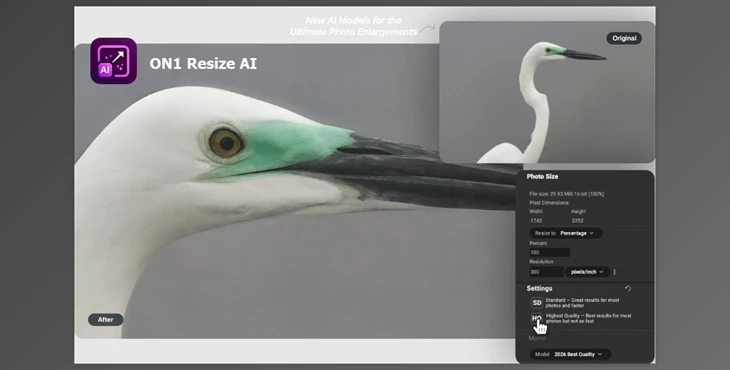Image resolution: width=730 pixels, height=370 pixels.
Task: Open the pixels/inch units dropdown
Action: (x=587, y=272)
